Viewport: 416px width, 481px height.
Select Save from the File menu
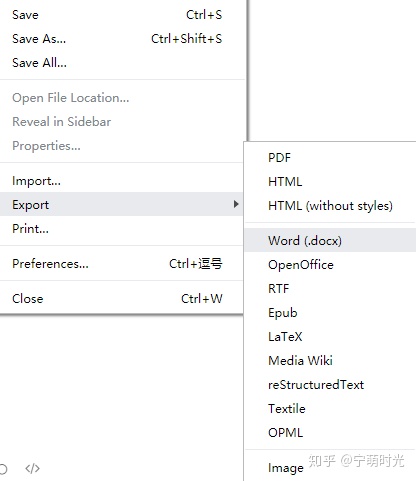(122, 15)
